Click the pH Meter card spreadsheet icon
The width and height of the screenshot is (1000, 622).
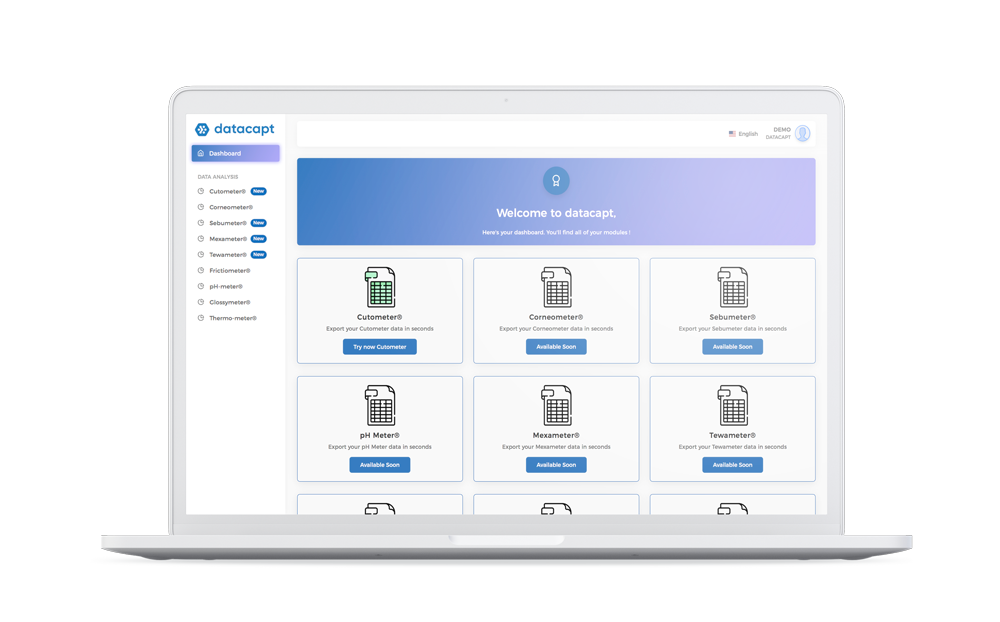(380, 405)
